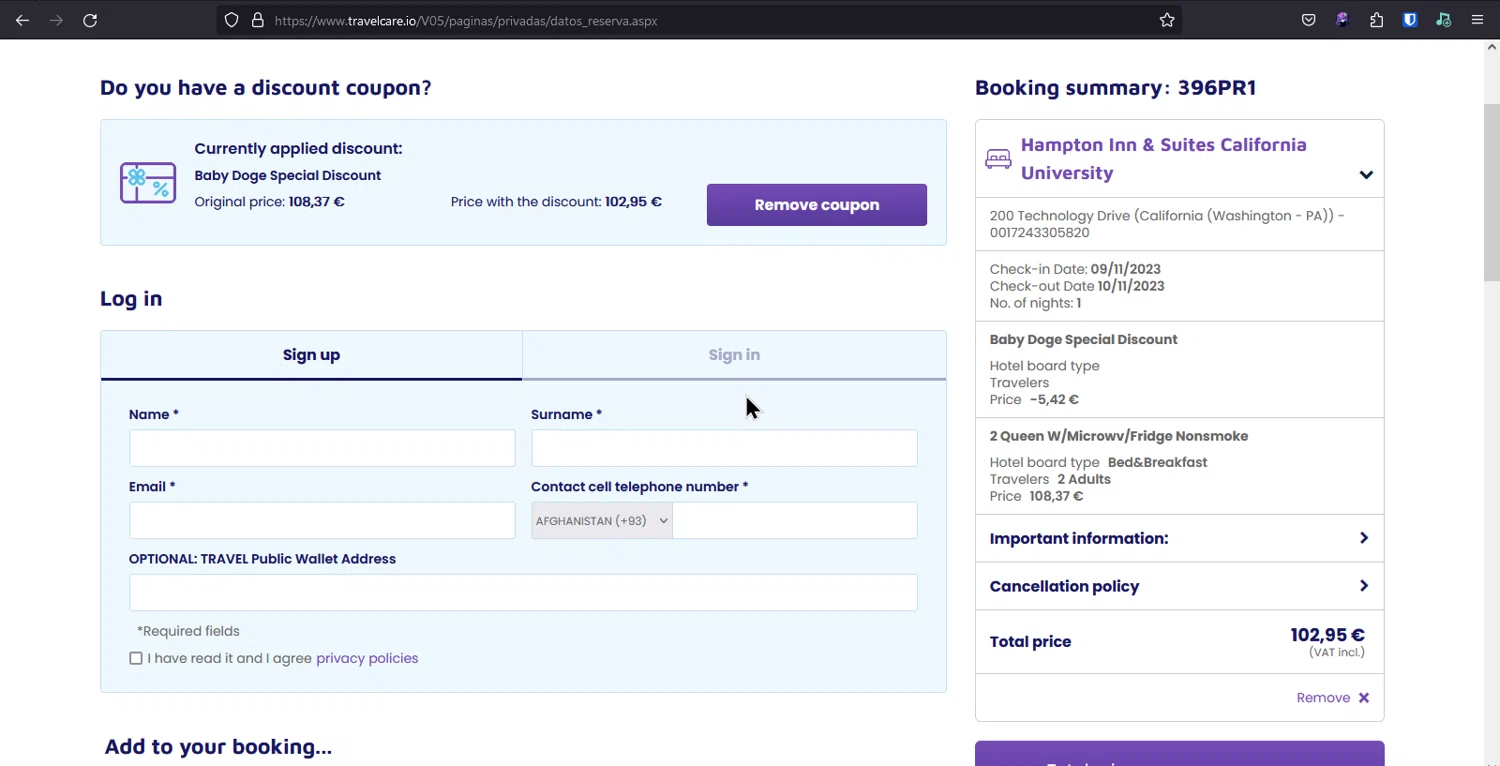1500x766 pixels.
Task: Click the Bed&Breakfast board type text
Action: [1157, 462]
